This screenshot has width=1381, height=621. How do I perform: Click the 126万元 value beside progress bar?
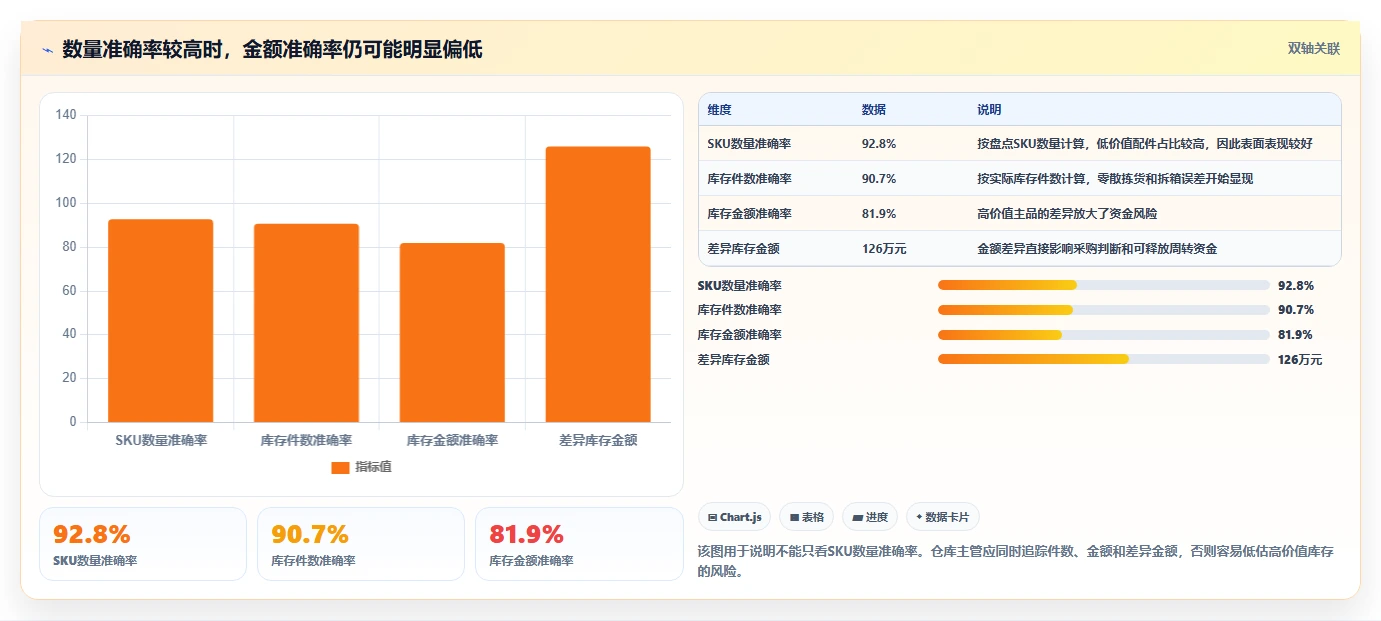1300,360
